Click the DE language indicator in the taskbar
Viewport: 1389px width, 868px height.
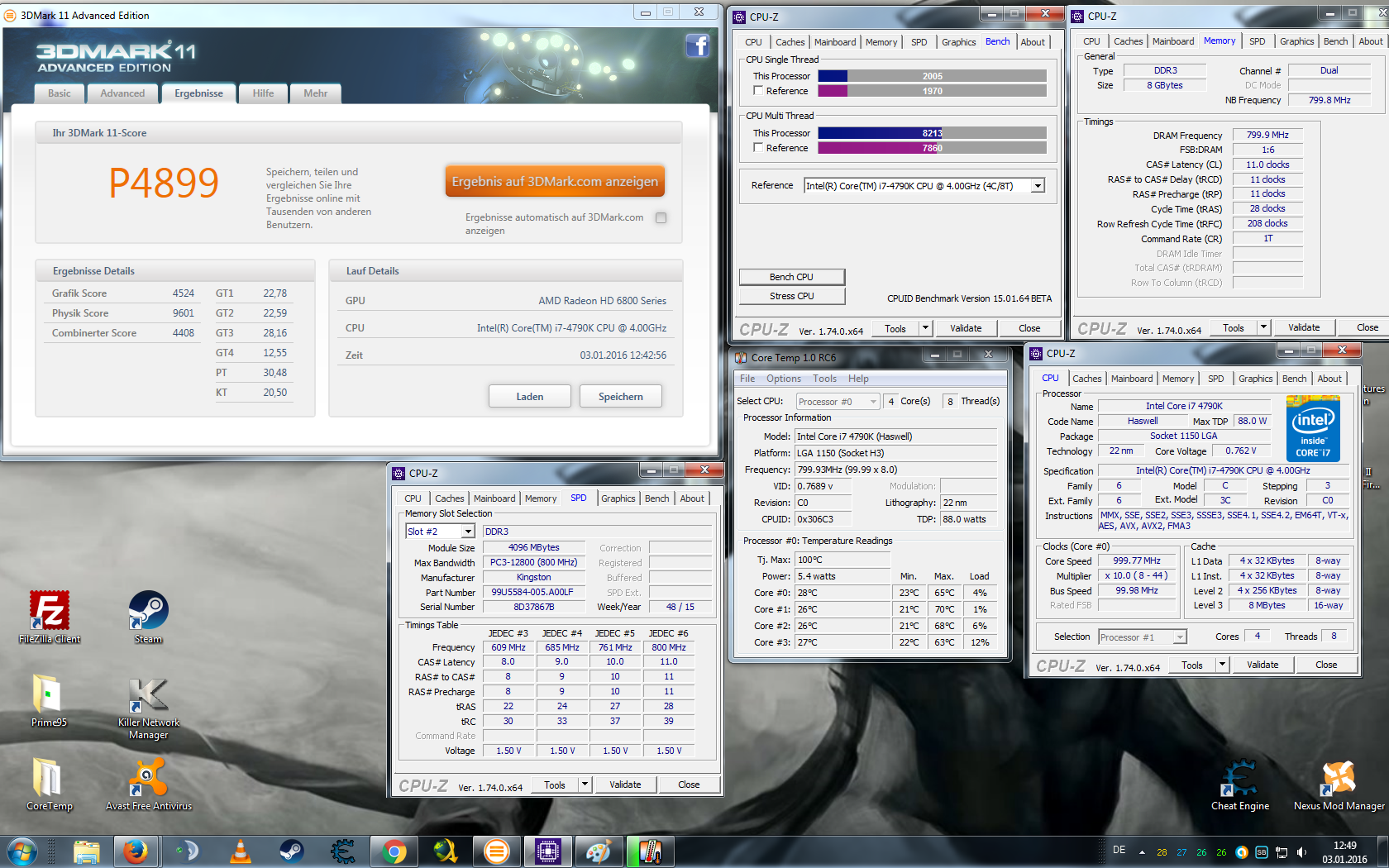click(1119, 850)
